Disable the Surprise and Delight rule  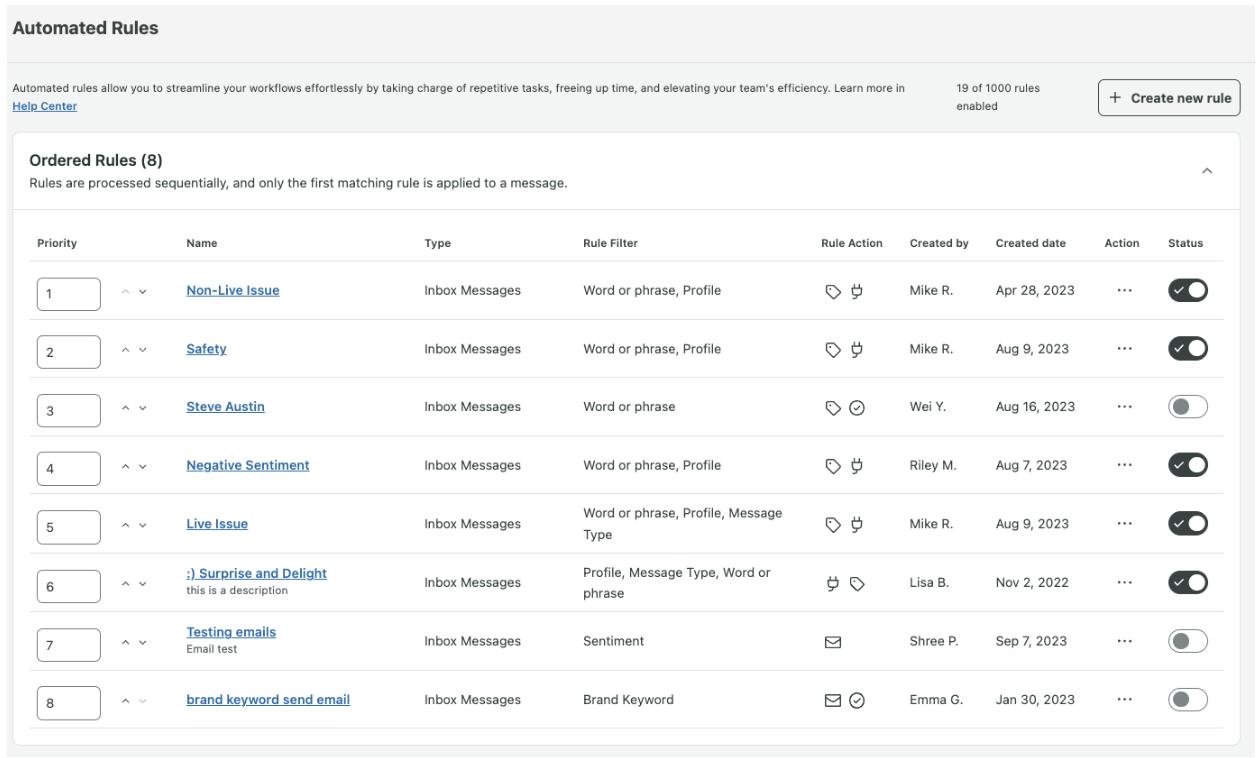point(1188,582)
